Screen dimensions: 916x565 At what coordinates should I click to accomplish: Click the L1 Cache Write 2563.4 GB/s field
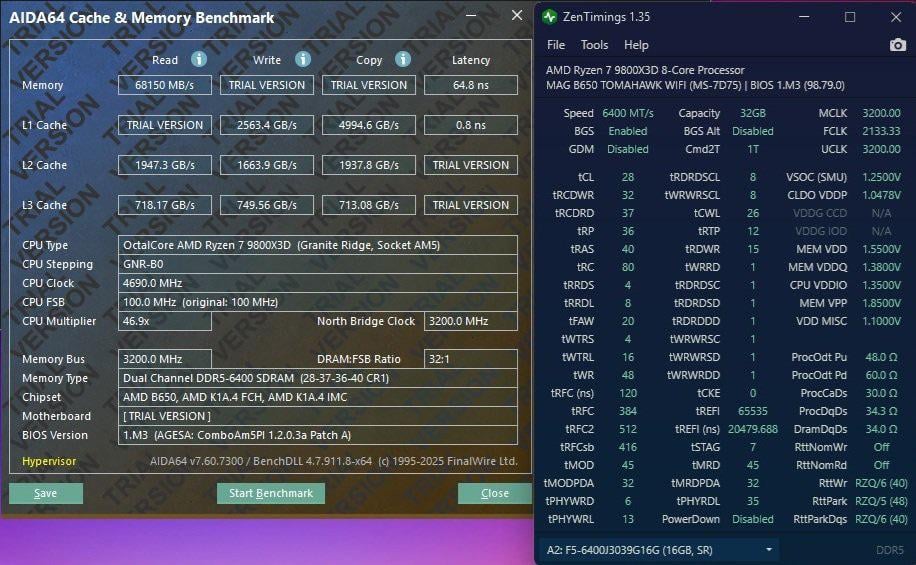267,125
